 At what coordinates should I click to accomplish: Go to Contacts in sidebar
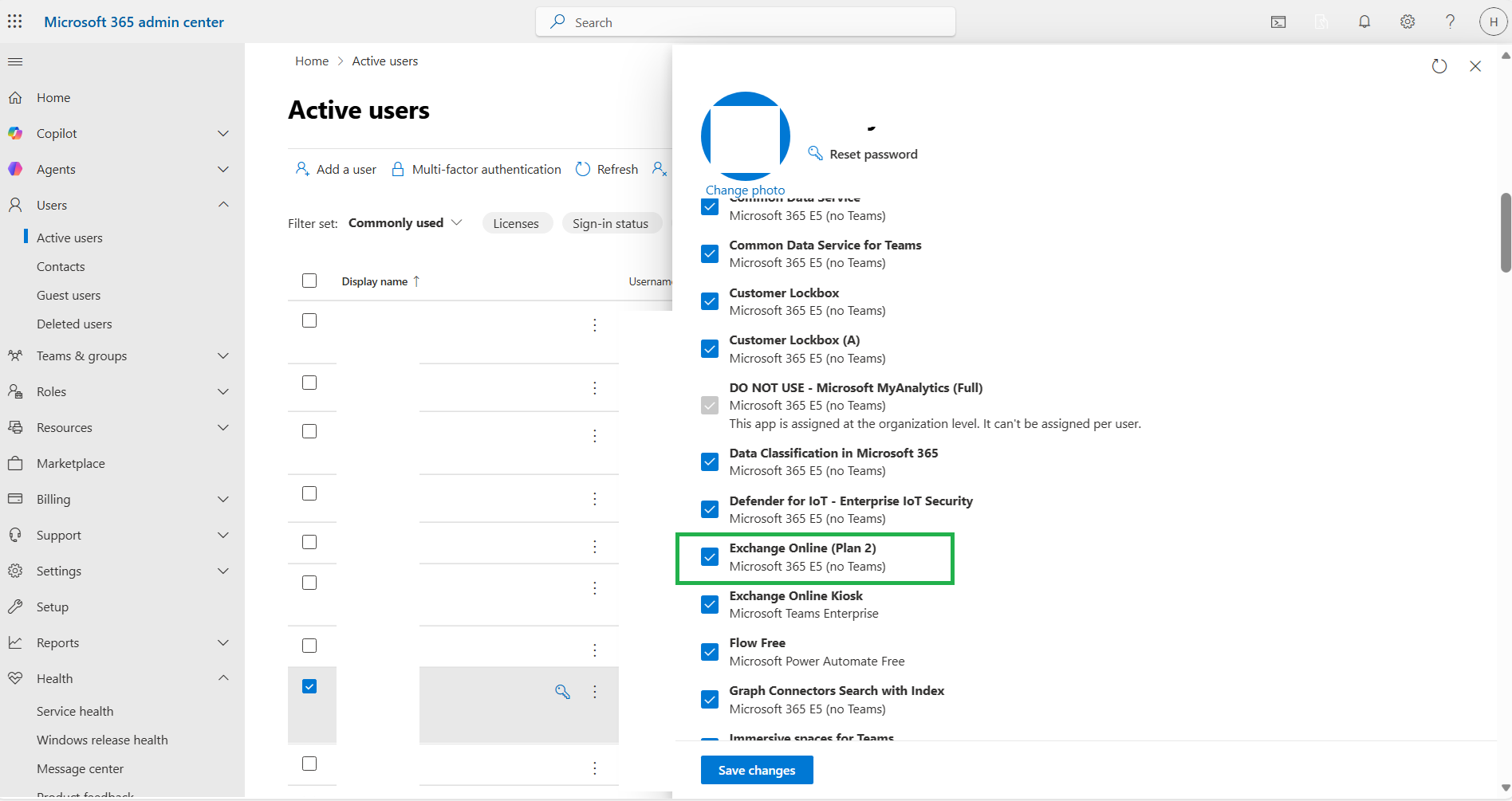click(61, 266)
